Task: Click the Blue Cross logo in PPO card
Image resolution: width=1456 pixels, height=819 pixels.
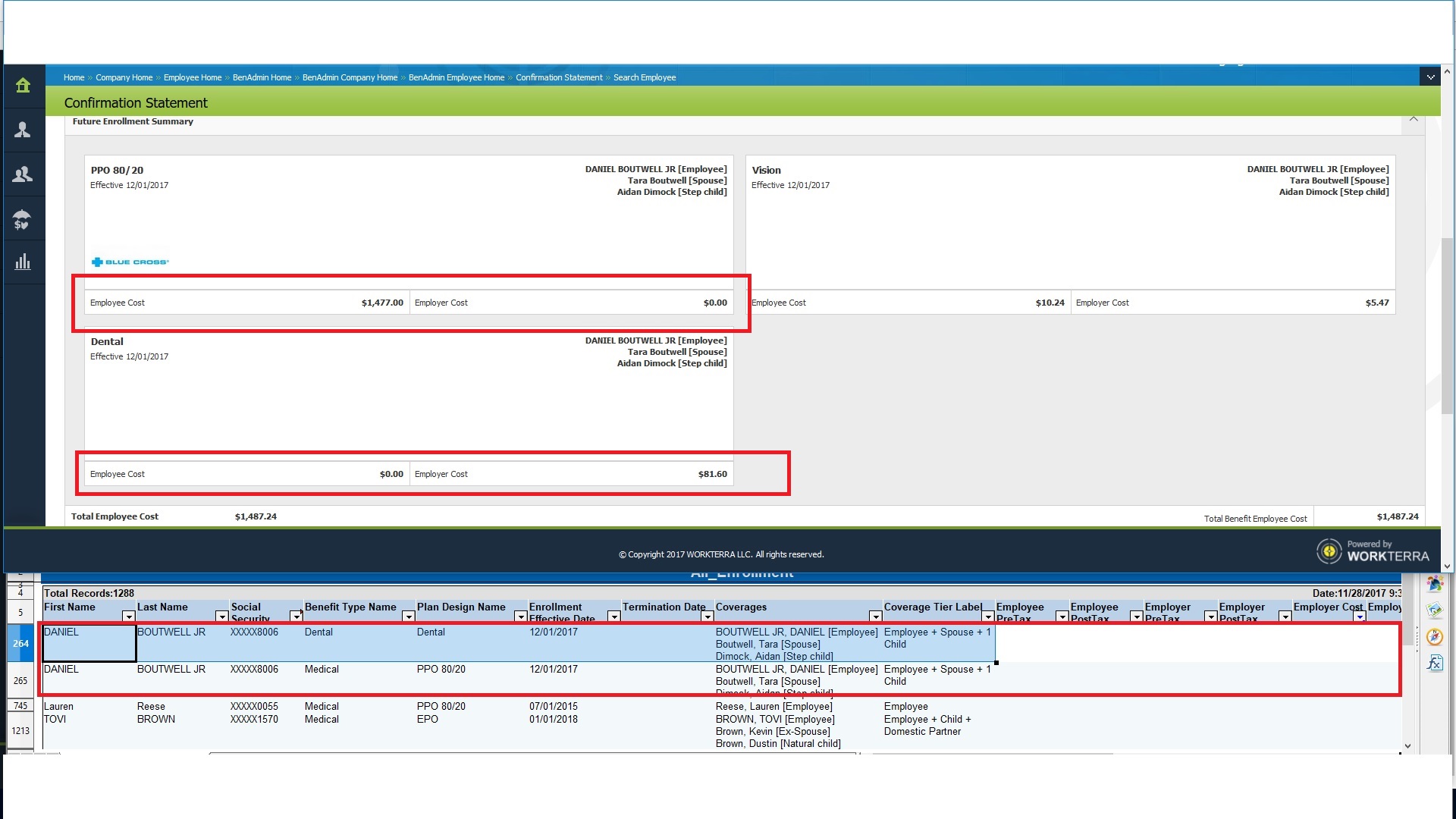Action: [x=130, y=262]
